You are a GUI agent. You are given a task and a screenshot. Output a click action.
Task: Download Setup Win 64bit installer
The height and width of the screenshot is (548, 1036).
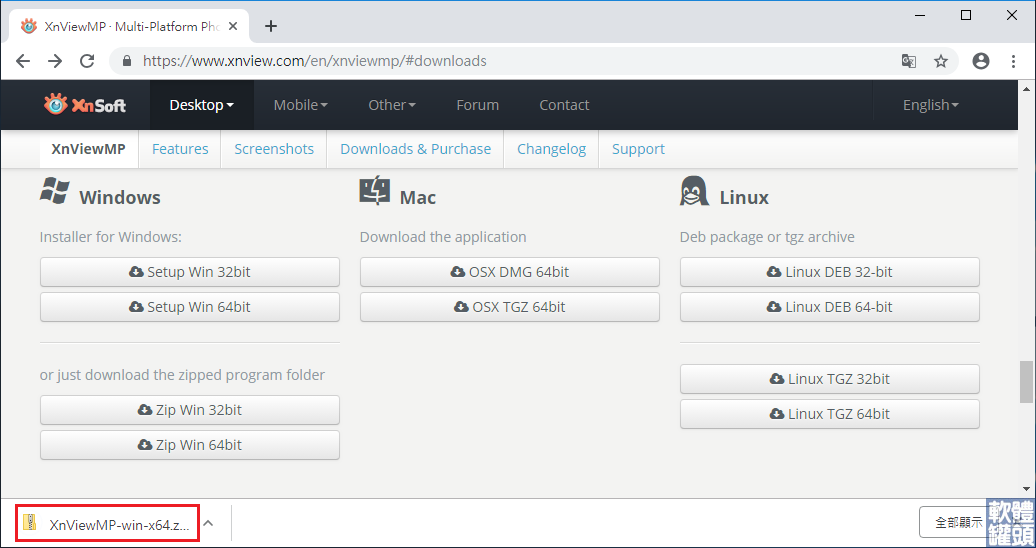(x=190, y=307)
